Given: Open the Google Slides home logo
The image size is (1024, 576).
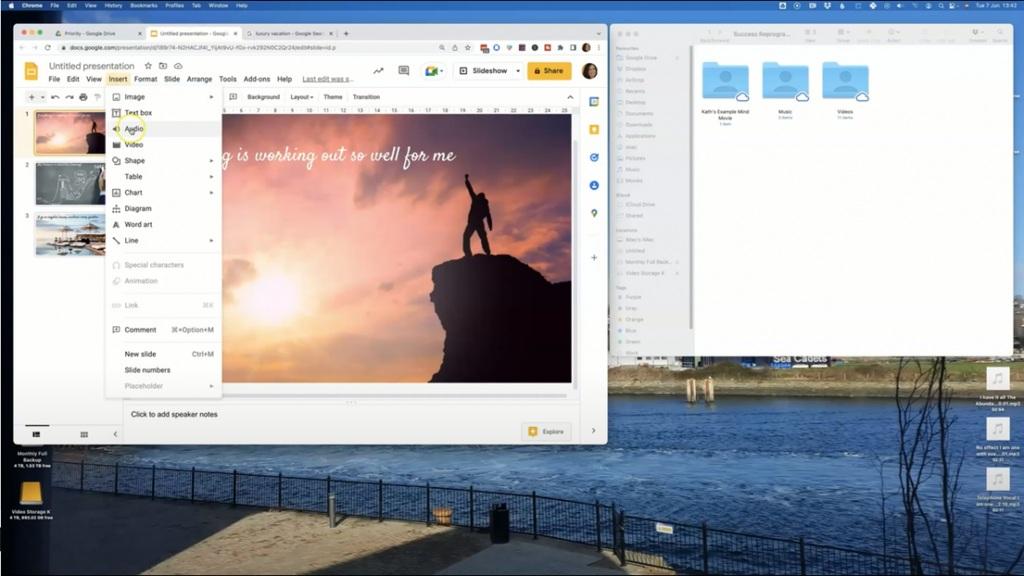Looking at the screenshot, I should point(31,71).
